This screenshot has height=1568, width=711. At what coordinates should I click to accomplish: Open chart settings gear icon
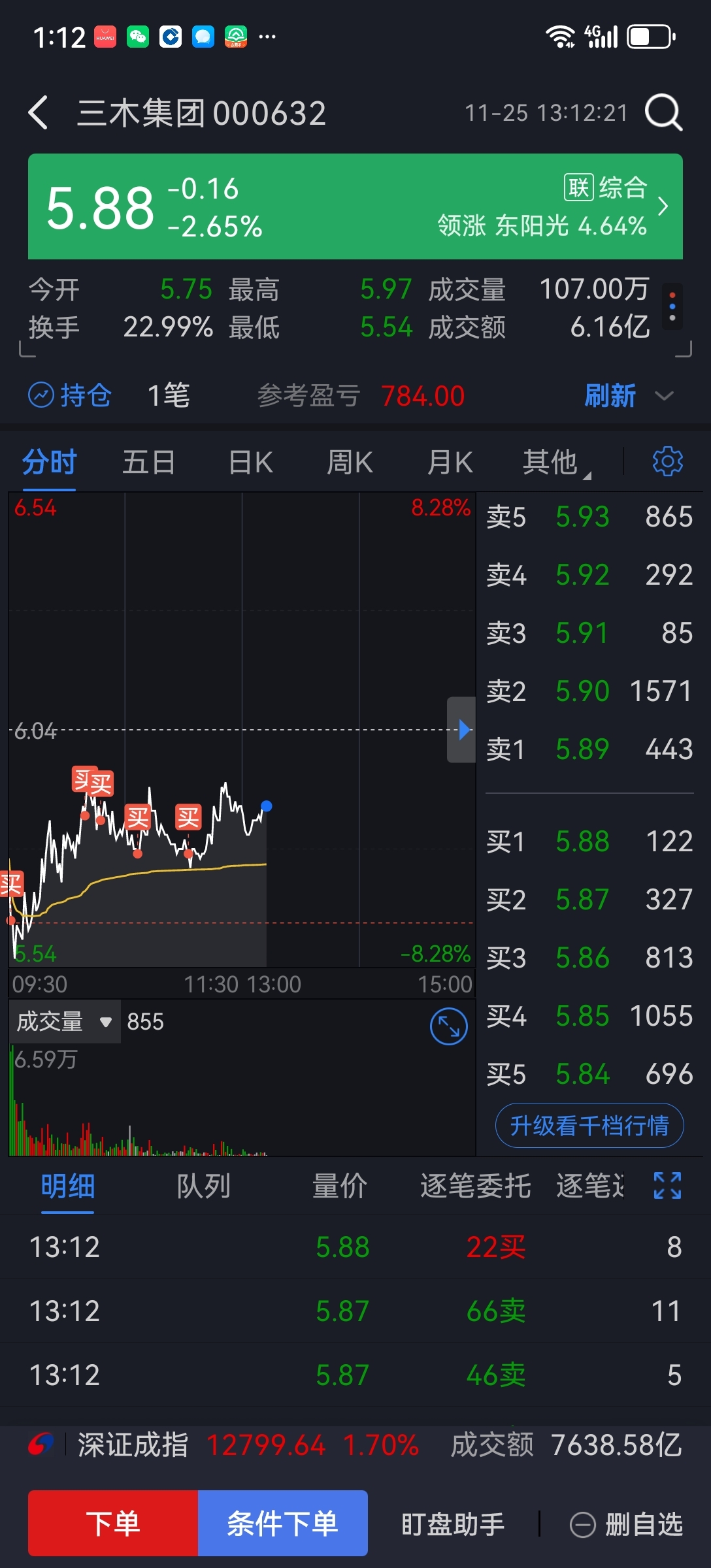[x=667, y=462]
